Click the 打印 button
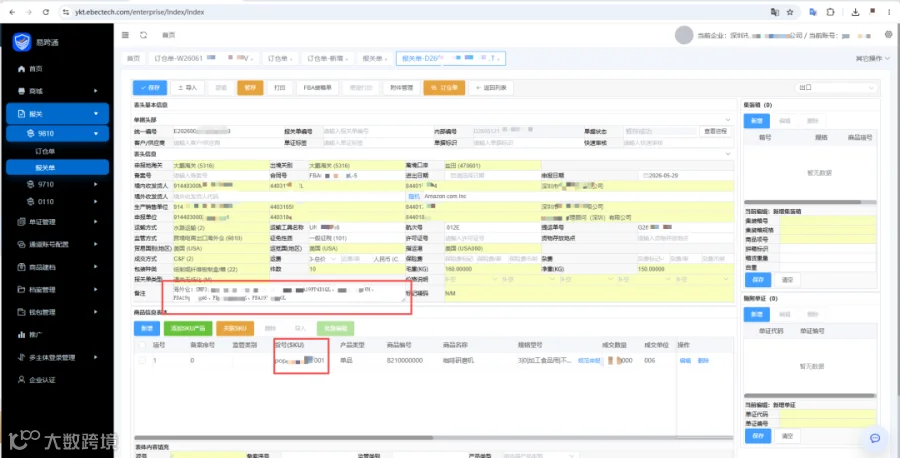 280,88
